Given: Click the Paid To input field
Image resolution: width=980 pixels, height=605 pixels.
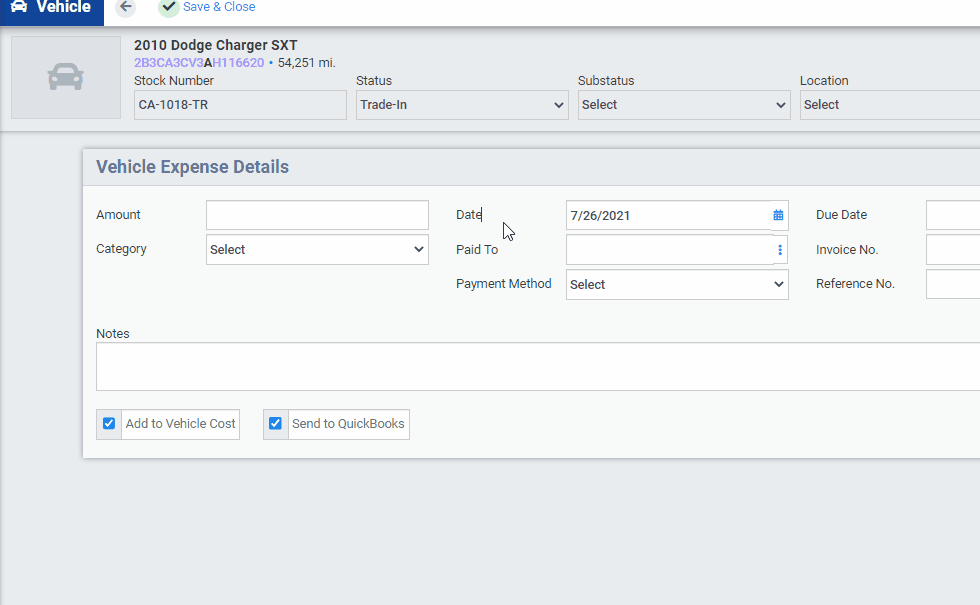Looking at the screenshot, I should click(668, 250).
